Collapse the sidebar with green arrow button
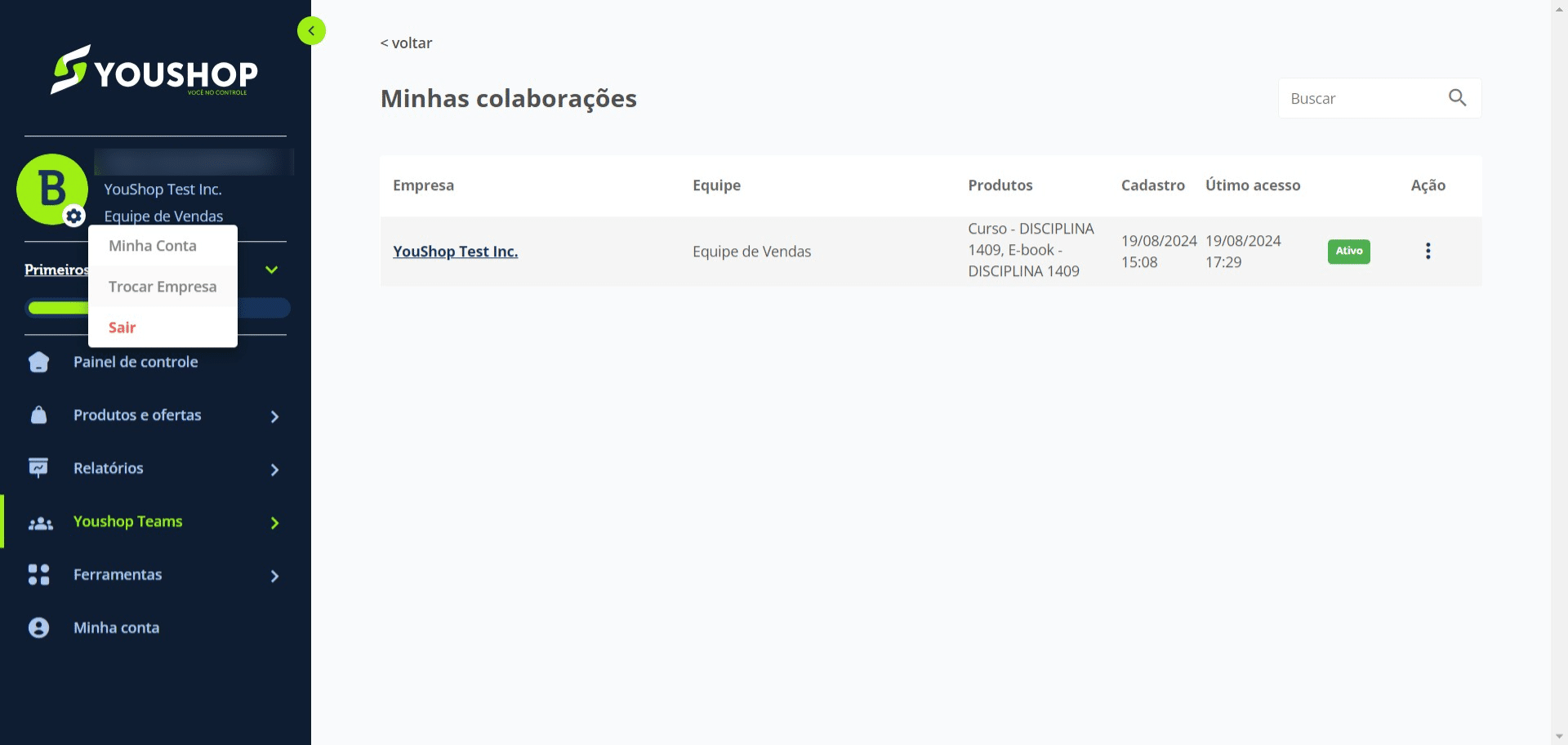1568x745 pixels. (x=311, y=31)
